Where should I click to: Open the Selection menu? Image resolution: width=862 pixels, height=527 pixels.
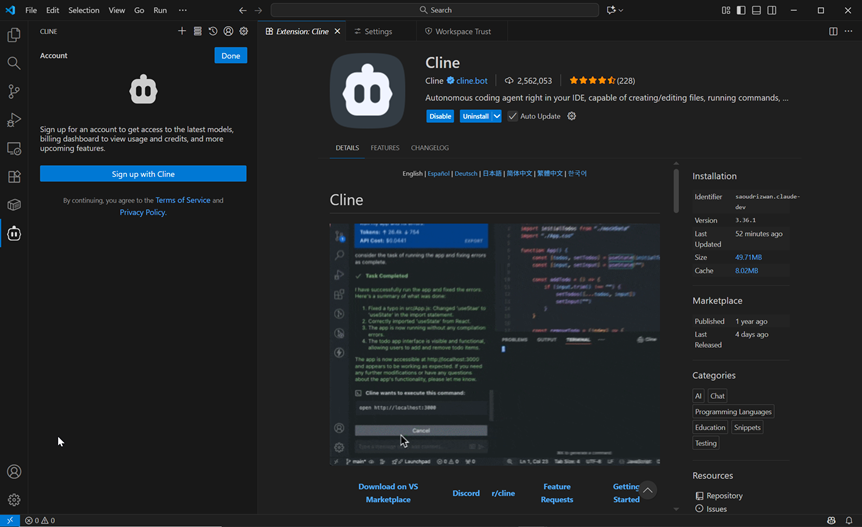pos(84,10)
